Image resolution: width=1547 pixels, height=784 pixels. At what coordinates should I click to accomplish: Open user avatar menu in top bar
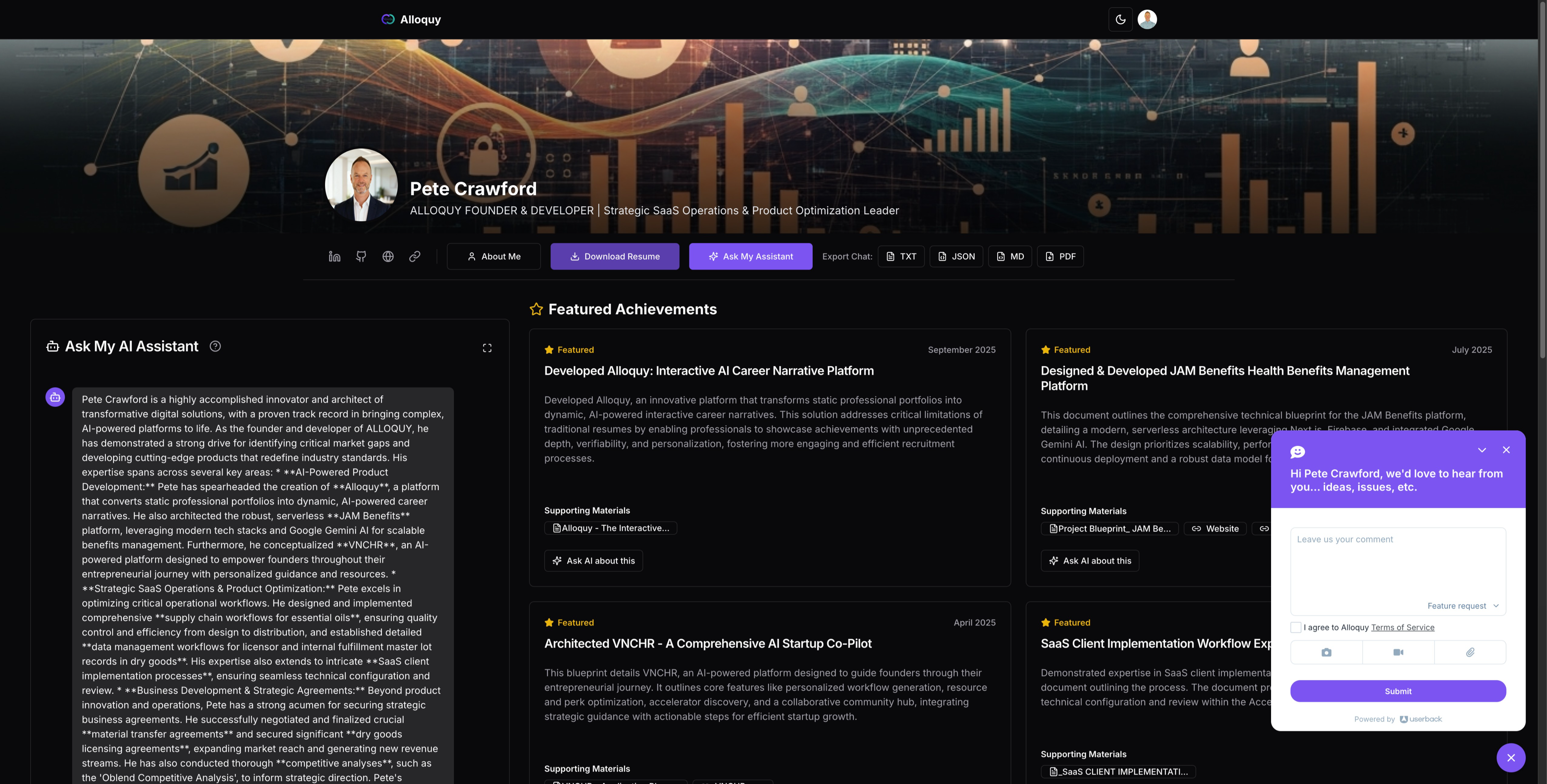[x=1147, y=19]
